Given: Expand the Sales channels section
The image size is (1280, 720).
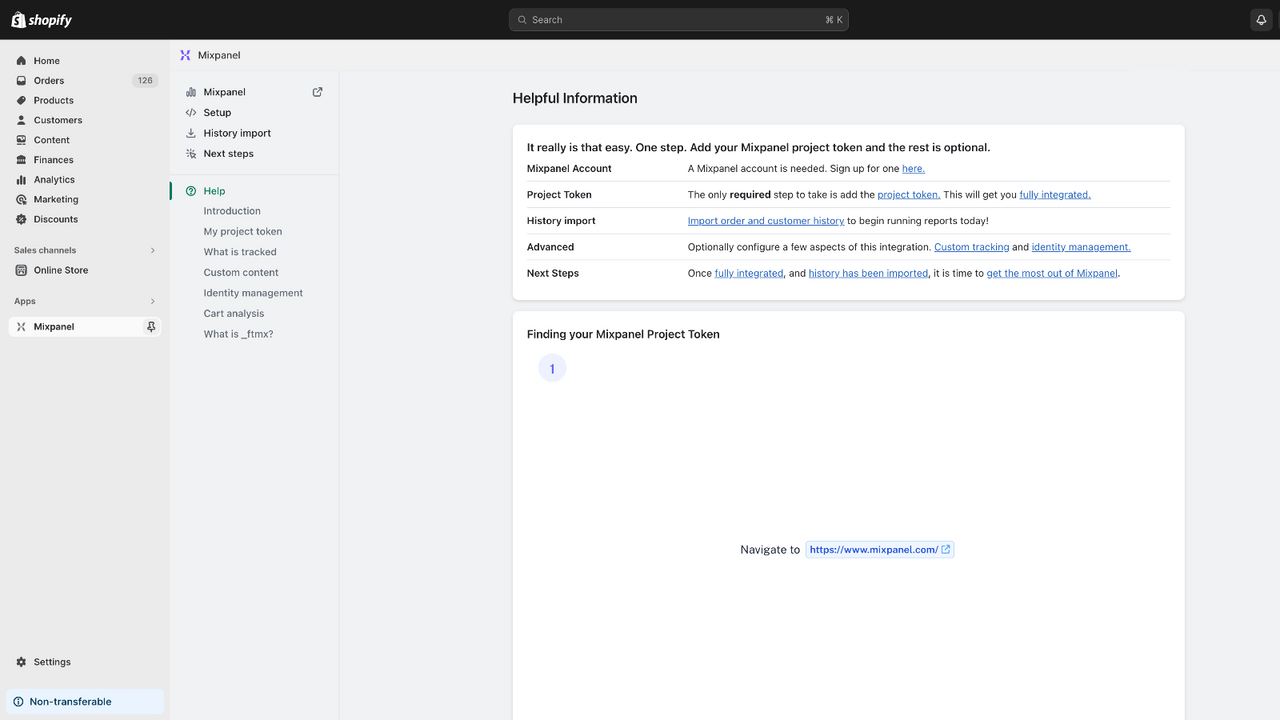Looking at the screenshot, I should click(x=153, y=250).
